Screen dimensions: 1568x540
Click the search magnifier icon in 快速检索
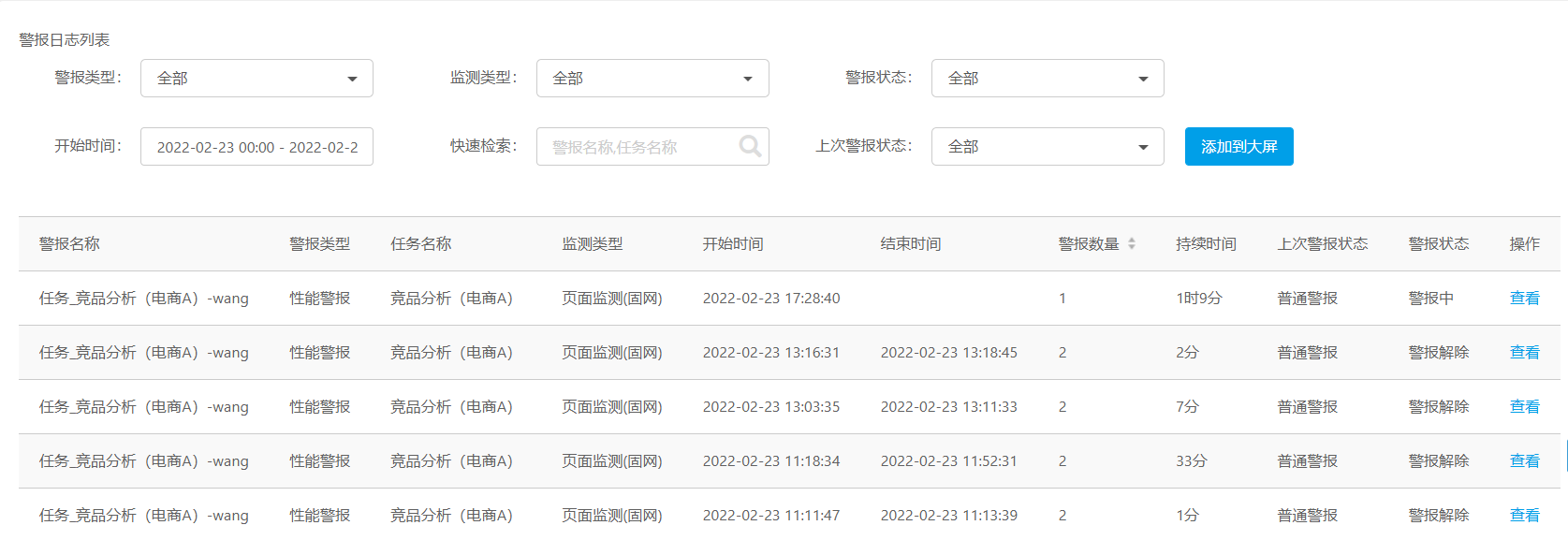749,146
